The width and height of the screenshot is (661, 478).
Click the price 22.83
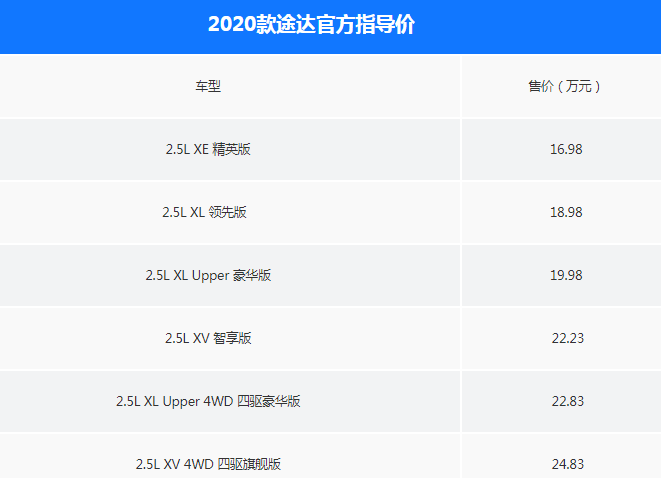[568, 401]
